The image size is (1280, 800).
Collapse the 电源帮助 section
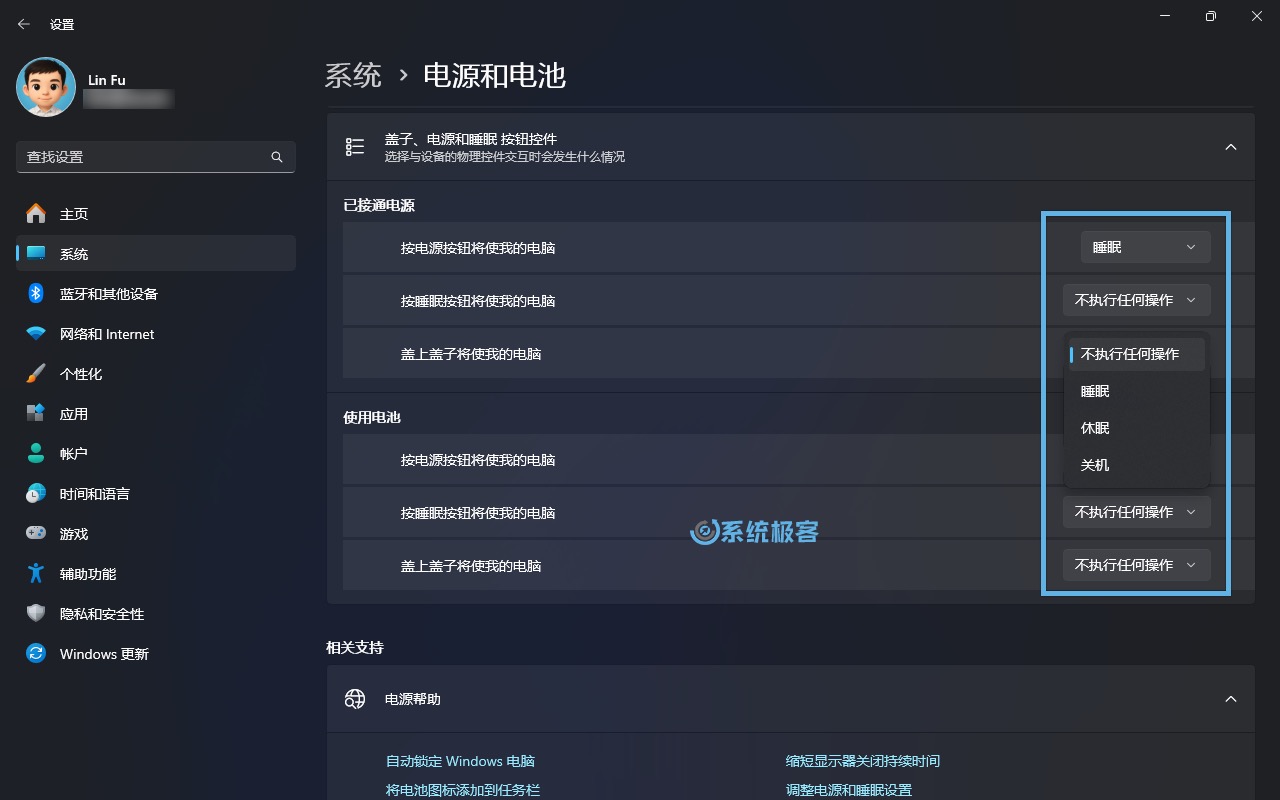[x=1231, y=699]
